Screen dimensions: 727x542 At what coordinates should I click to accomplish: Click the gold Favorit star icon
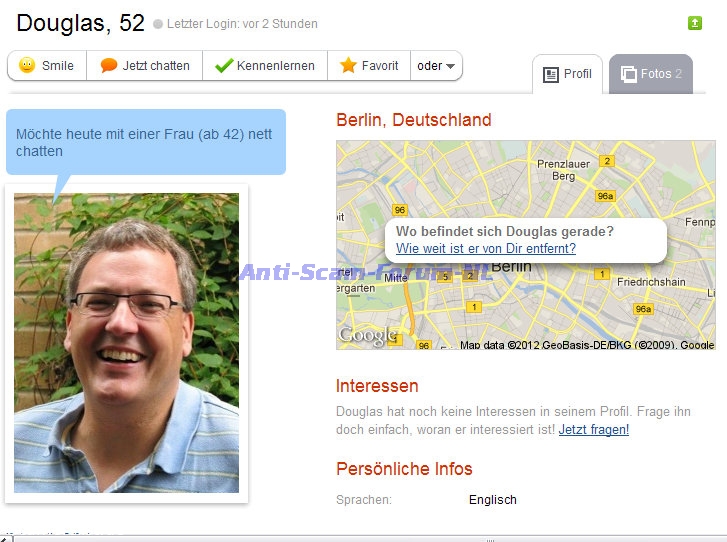click(x=348, y=65)
